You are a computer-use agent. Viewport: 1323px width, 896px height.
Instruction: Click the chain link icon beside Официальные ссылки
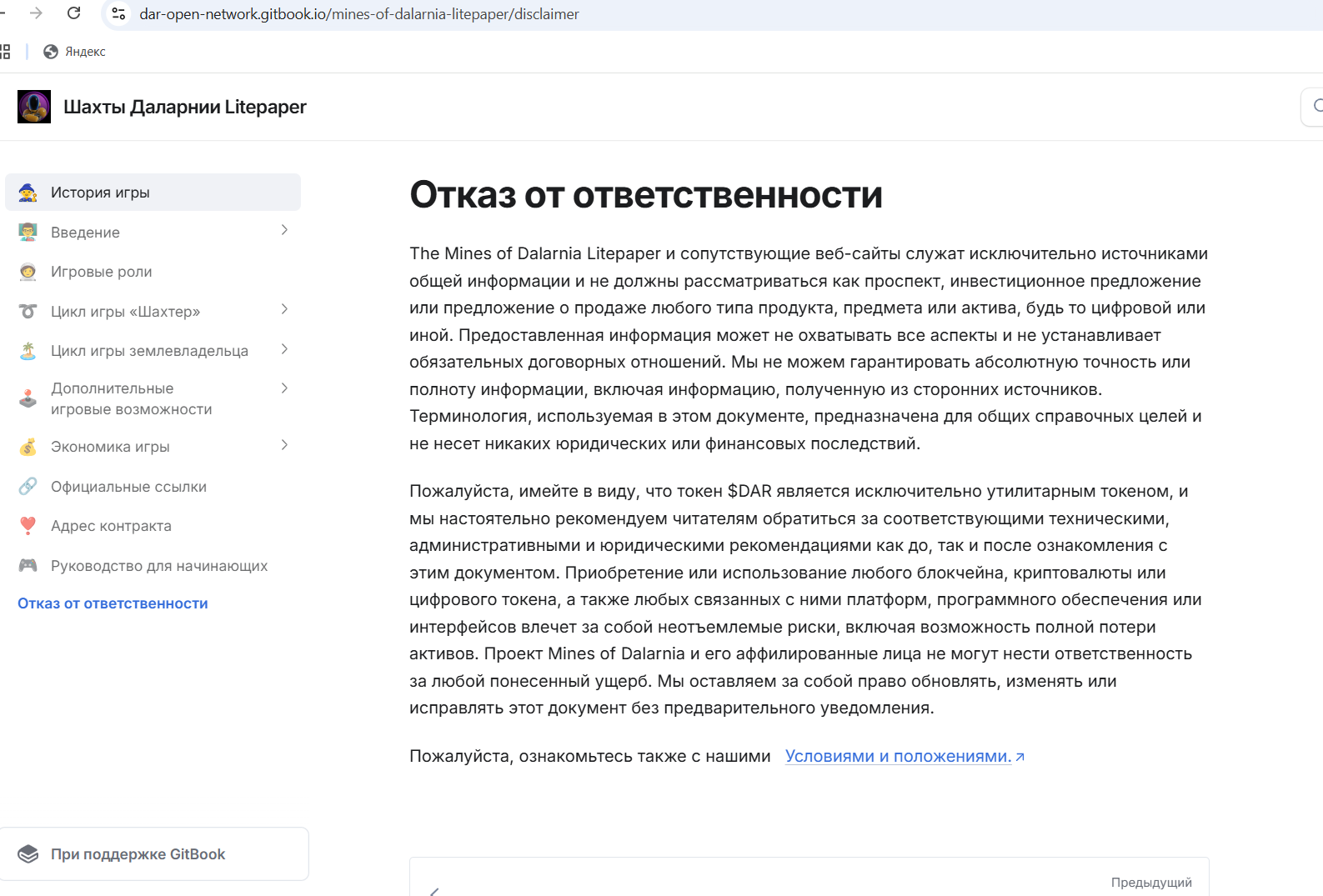[28, 487]
